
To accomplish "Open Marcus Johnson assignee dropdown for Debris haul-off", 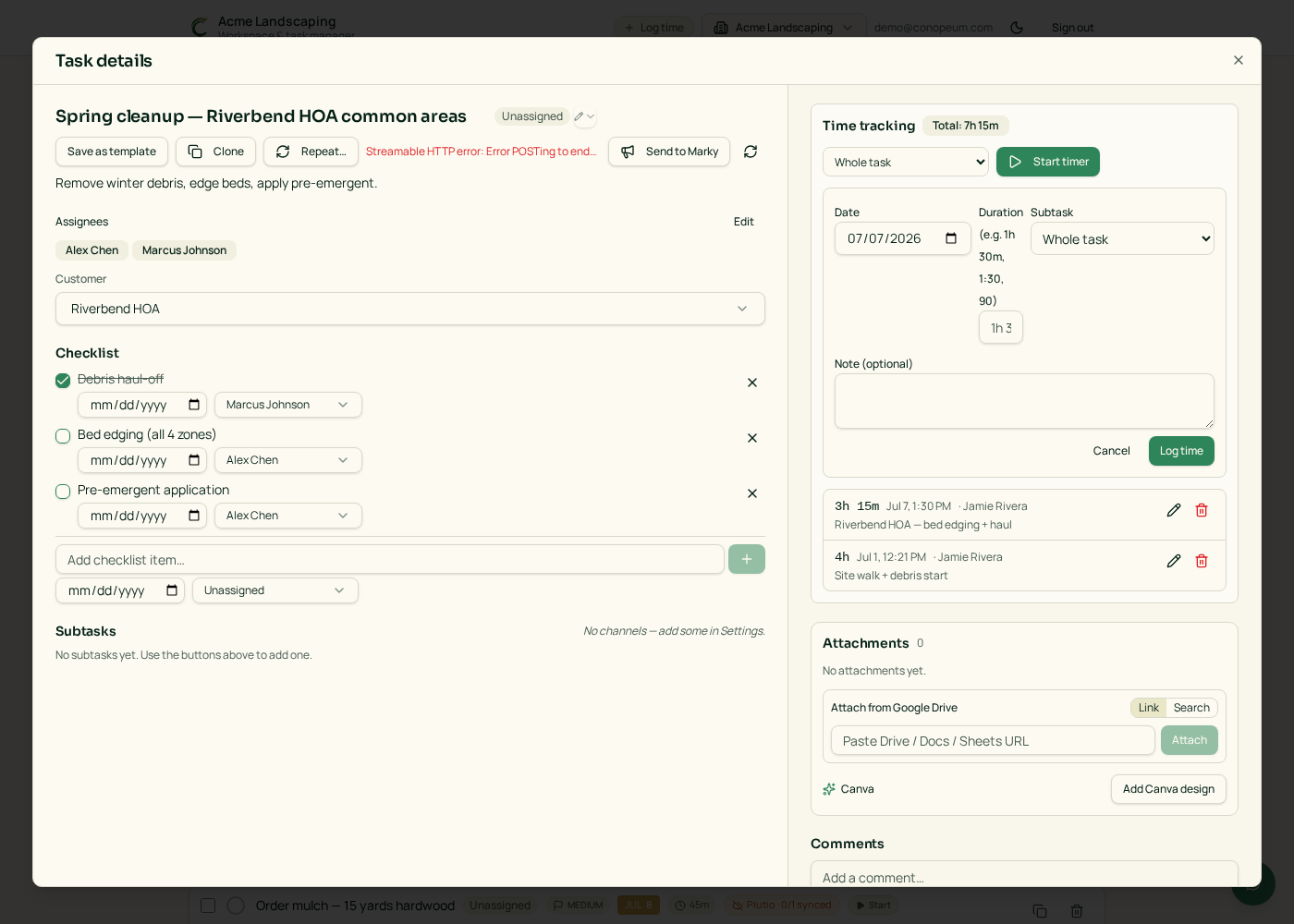I will [288, 405].
